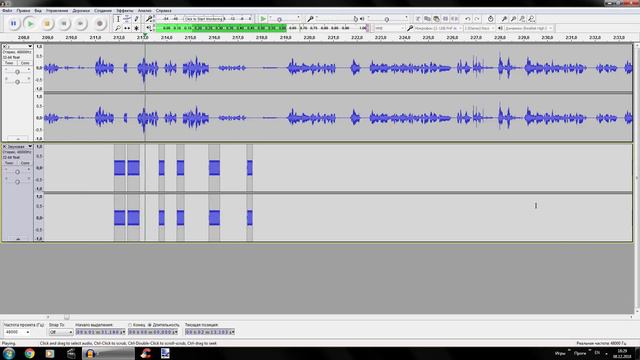Open the playback device dropdown
Screen dimensions: 640x360
click(x=529, y=28)
